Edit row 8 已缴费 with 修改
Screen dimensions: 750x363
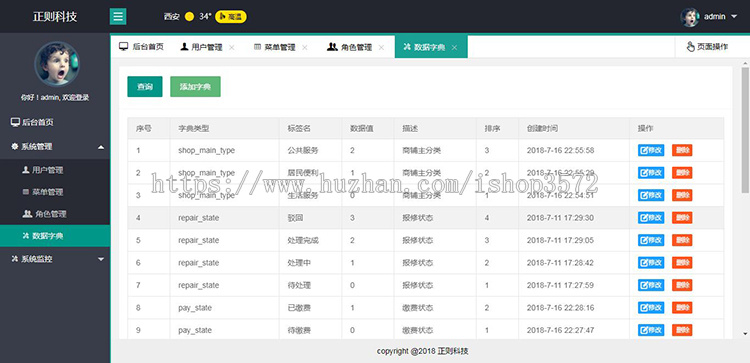(651, 308)
